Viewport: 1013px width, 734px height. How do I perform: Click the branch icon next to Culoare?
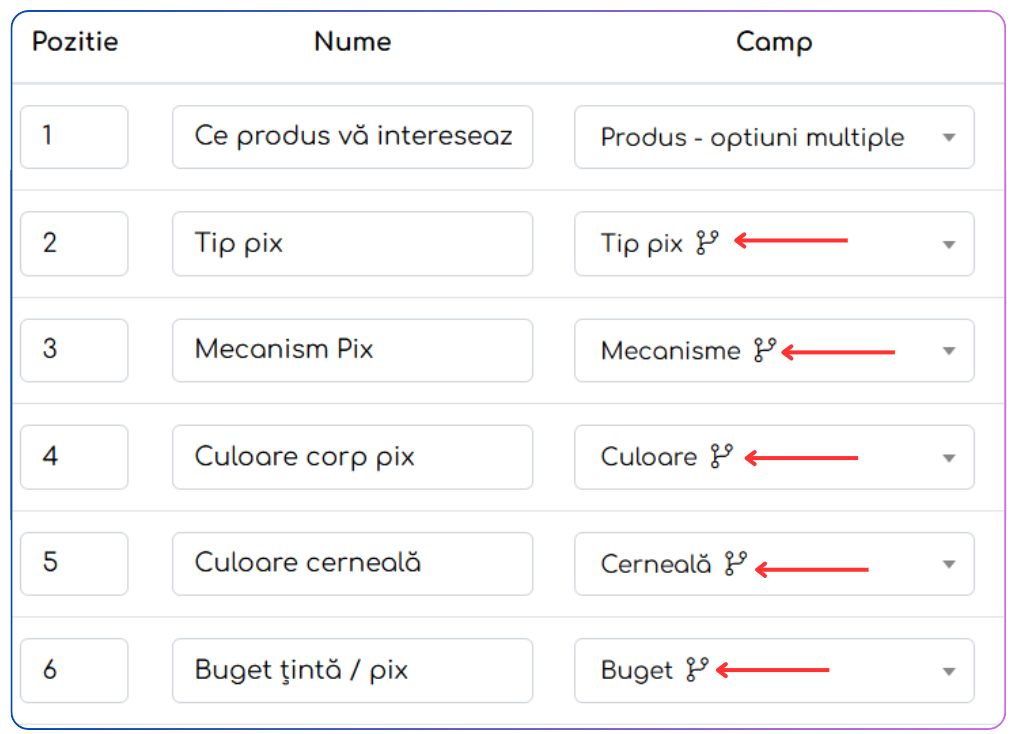tap(721, 457)
